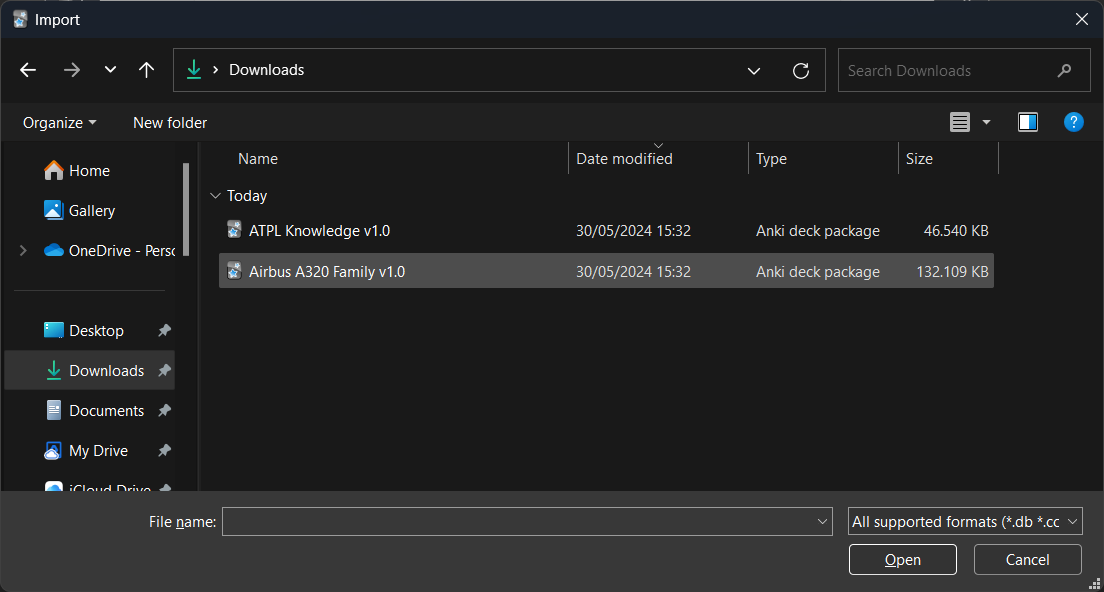Refresh the Downloads folder

[x=801, y=70]
